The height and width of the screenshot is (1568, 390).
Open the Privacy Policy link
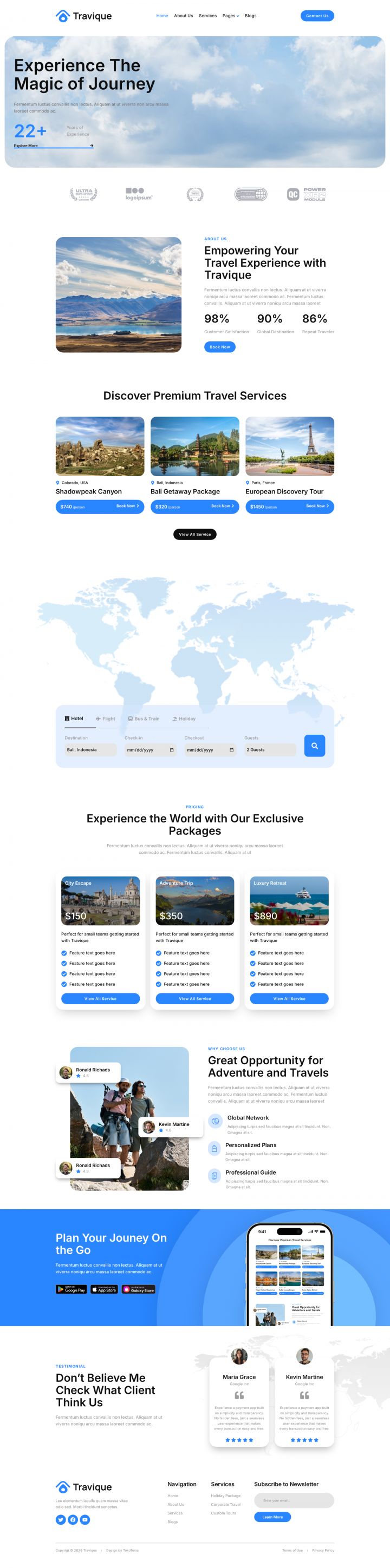click(x=323, y=1550)
